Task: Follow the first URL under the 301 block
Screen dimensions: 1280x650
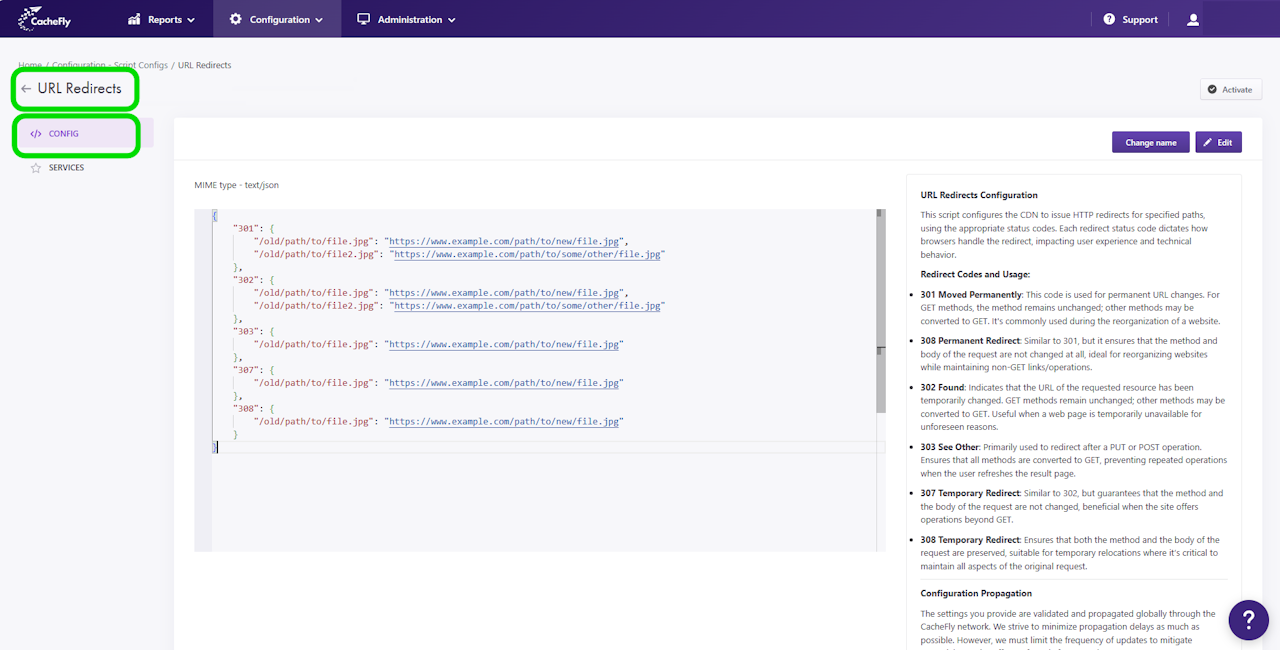Action: [x=505, y=241]
